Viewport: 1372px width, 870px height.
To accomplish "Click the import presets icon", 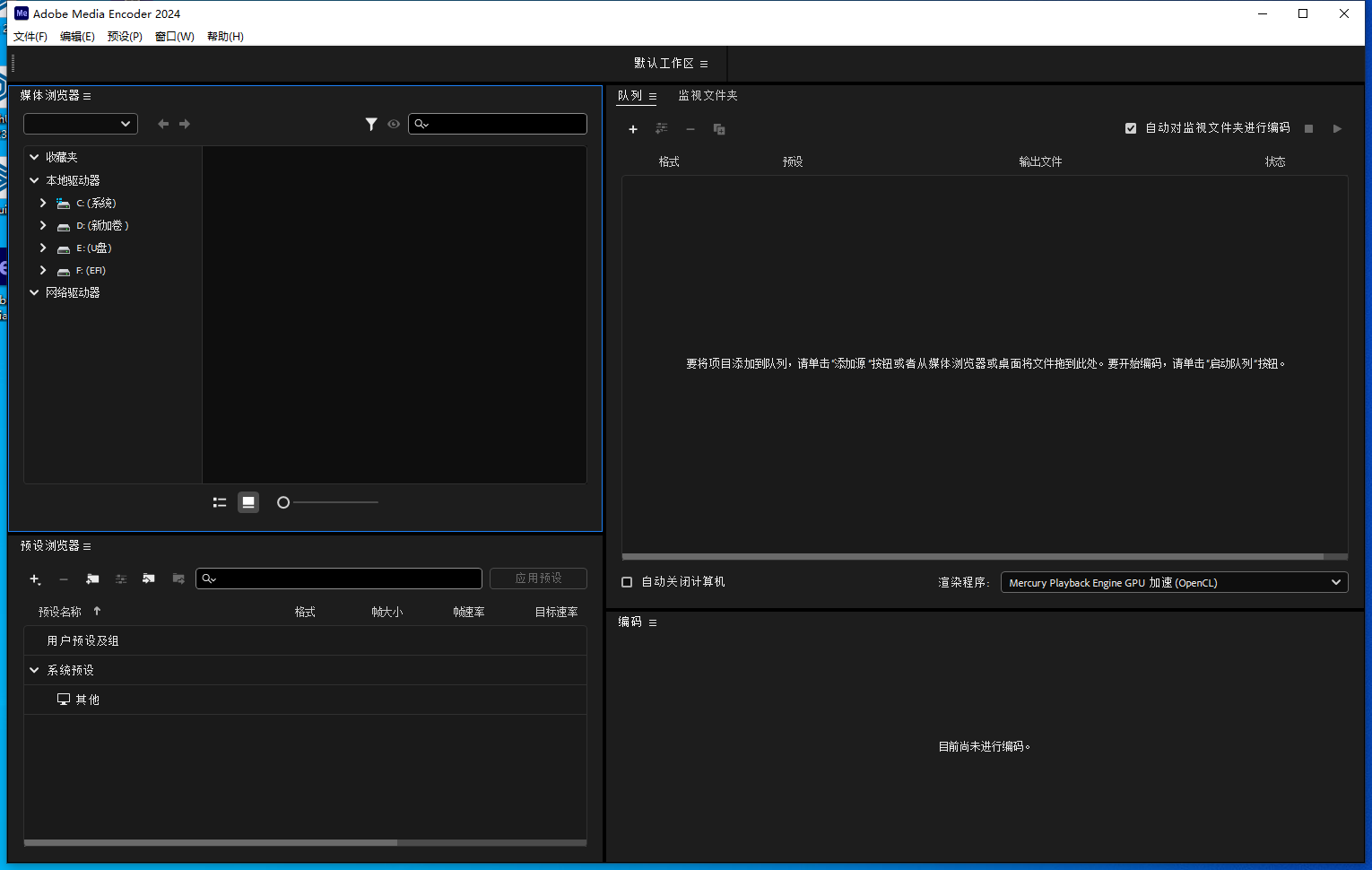I will click(x=149, y=579).
